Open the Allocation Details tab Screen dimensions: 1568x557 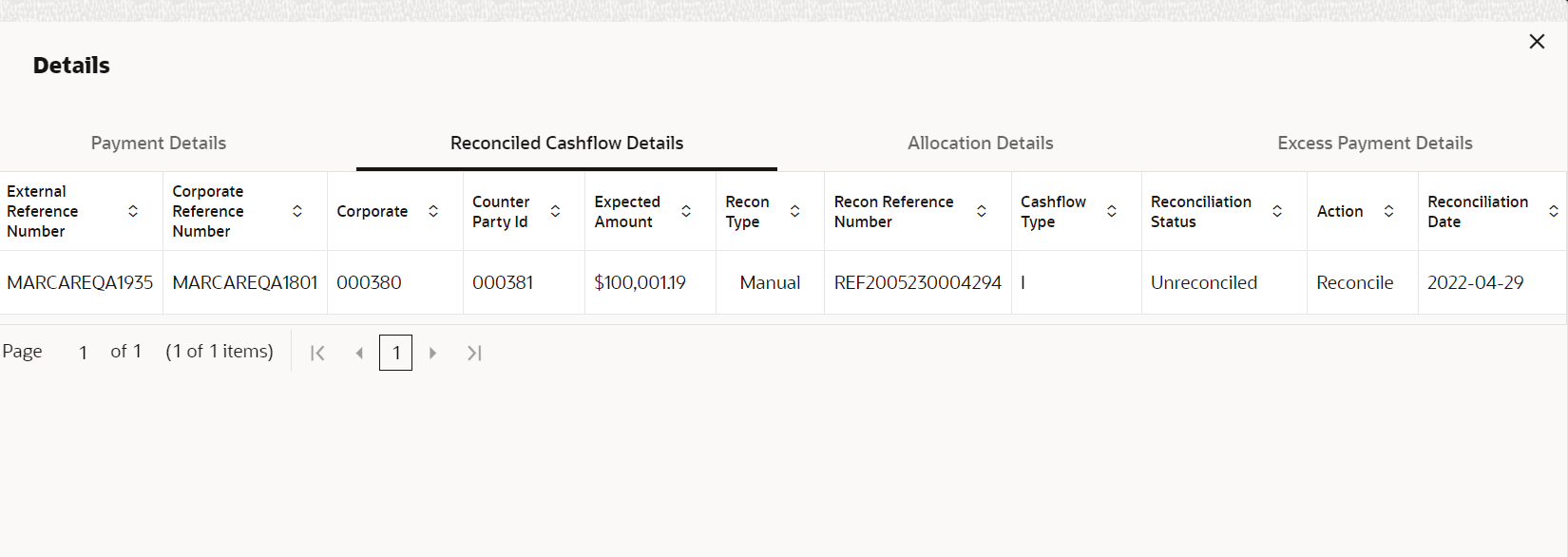980,144
